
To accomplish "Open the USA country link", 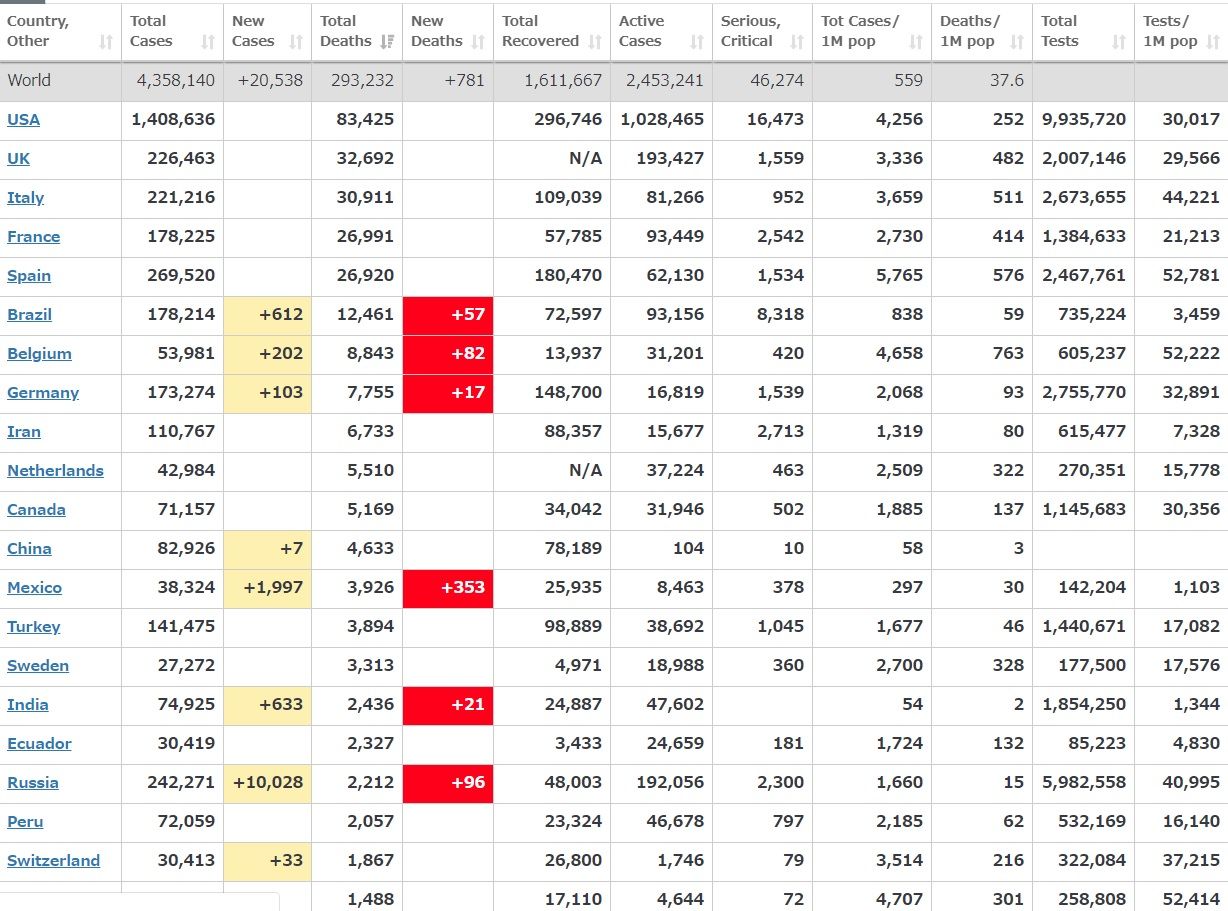I will 24,119.
